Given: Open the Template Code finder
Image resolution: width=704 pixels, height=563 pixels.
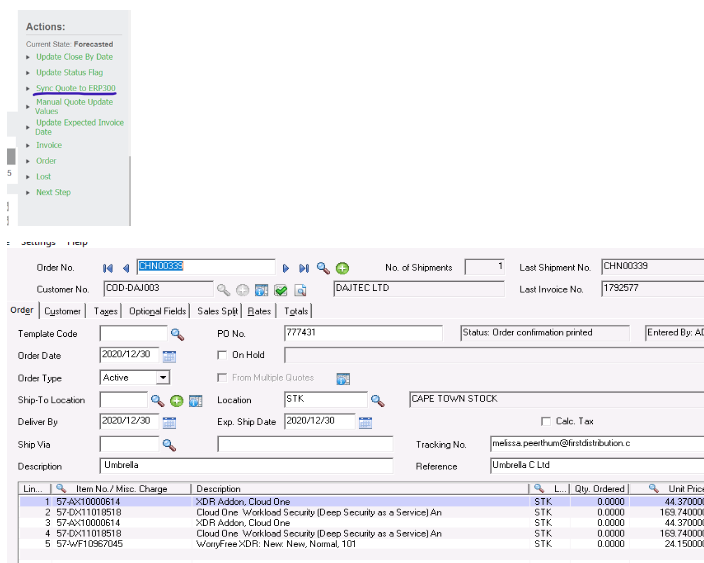Looking at the screenshot, I should 177,334.
